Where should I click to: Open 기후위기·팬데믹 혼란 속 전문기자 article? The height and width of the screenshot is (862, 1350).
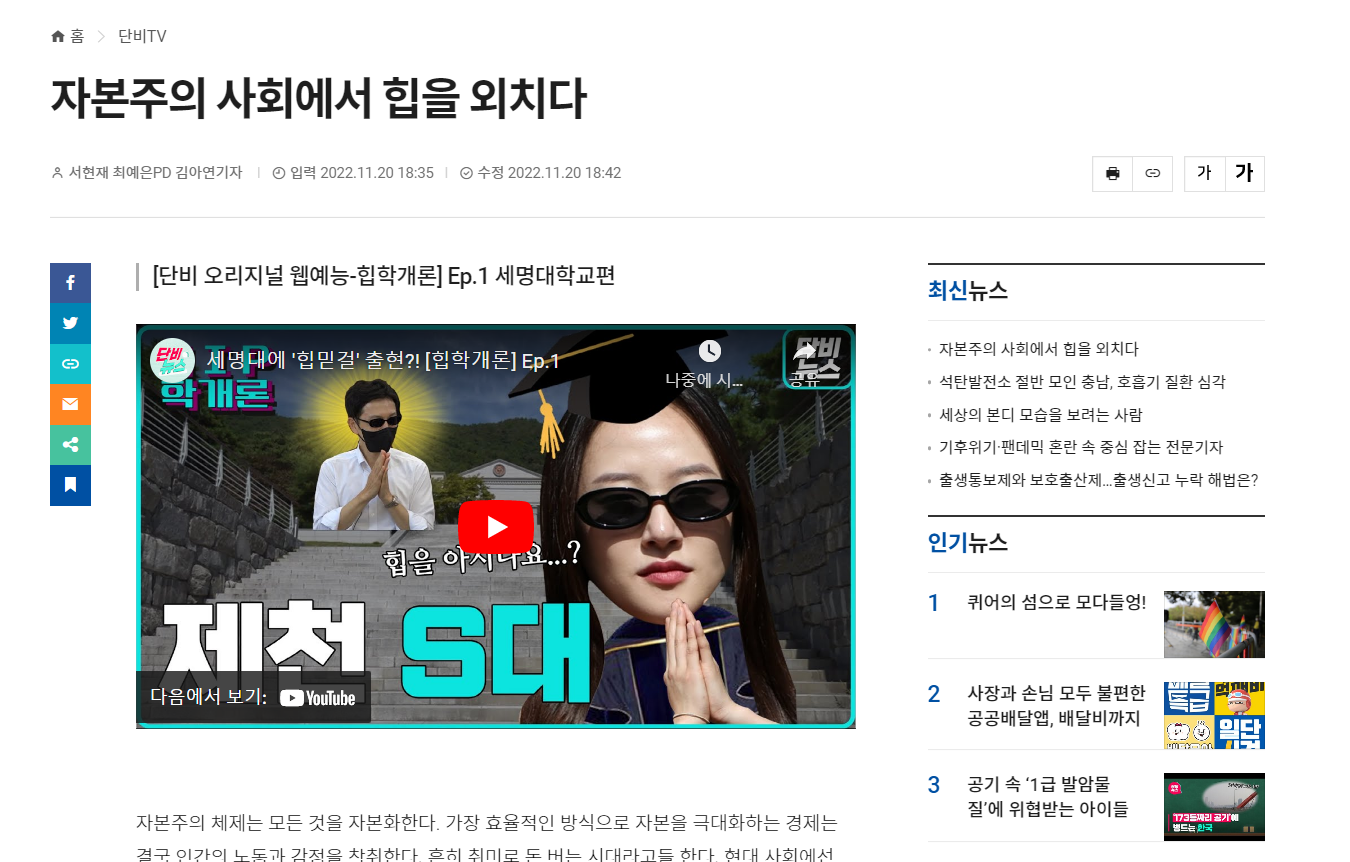pos(1081,447)
